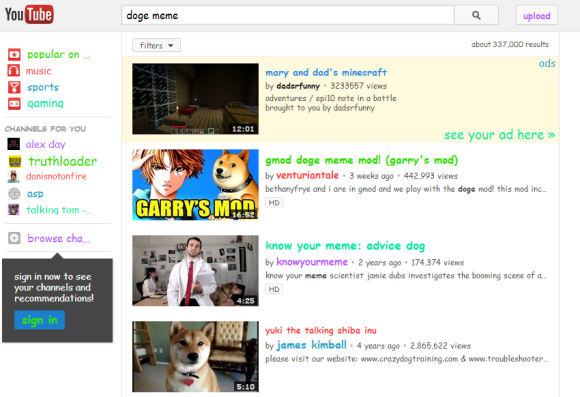The width and height of the screenshot is (580, 397).
Task: Click the magnifying glass search button
Action: click(x=476, y=16)
